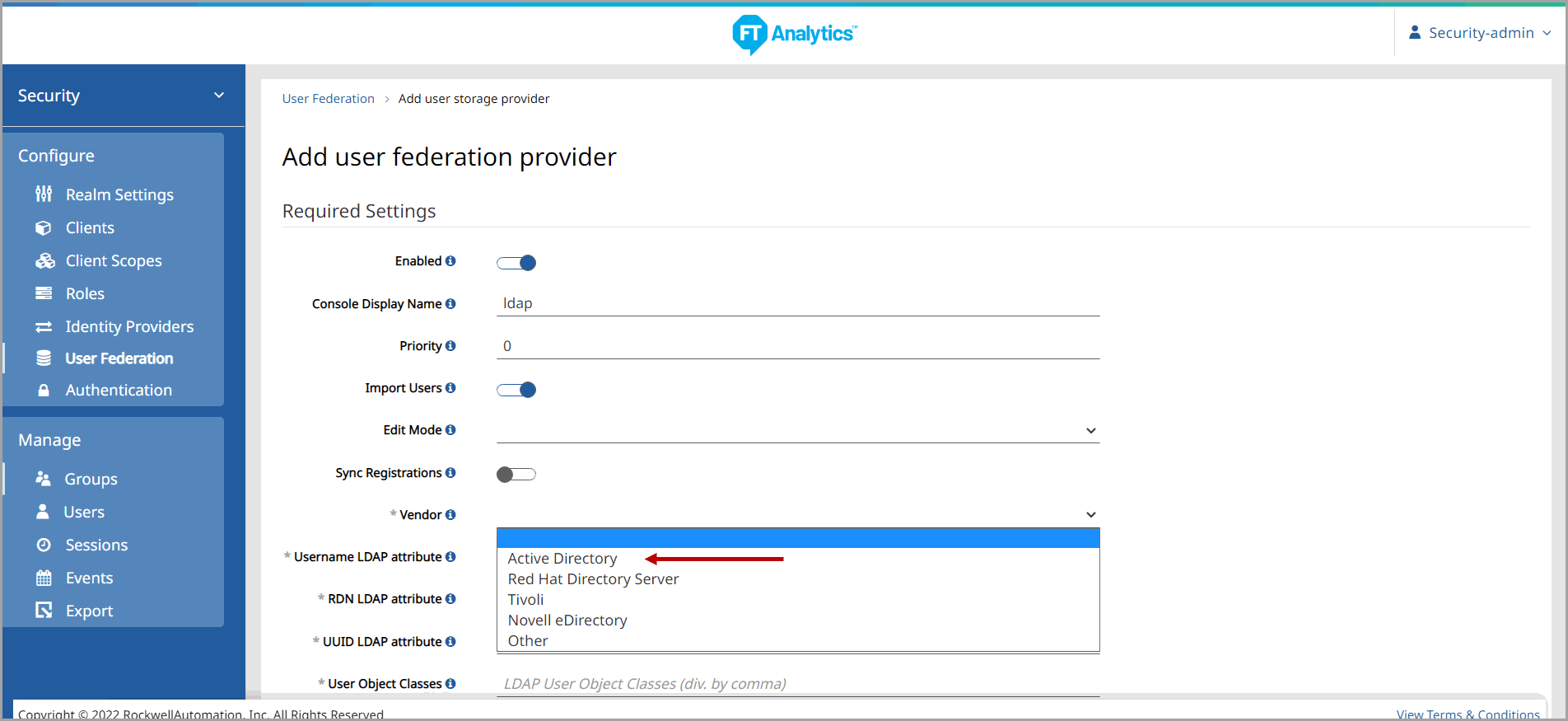
Task: Collapse the Security section chevron
Action: (x=219, y=96)
